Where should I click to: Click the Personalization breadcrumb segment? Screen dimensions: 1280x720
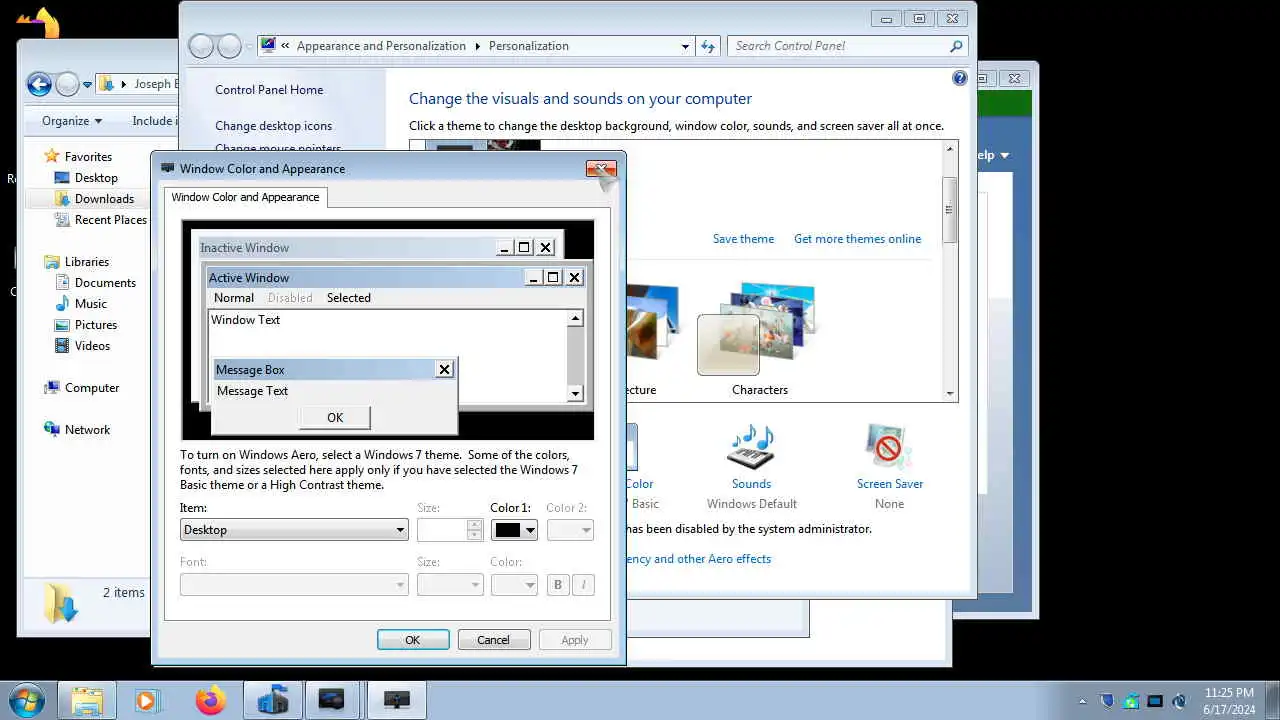[529, 46]
